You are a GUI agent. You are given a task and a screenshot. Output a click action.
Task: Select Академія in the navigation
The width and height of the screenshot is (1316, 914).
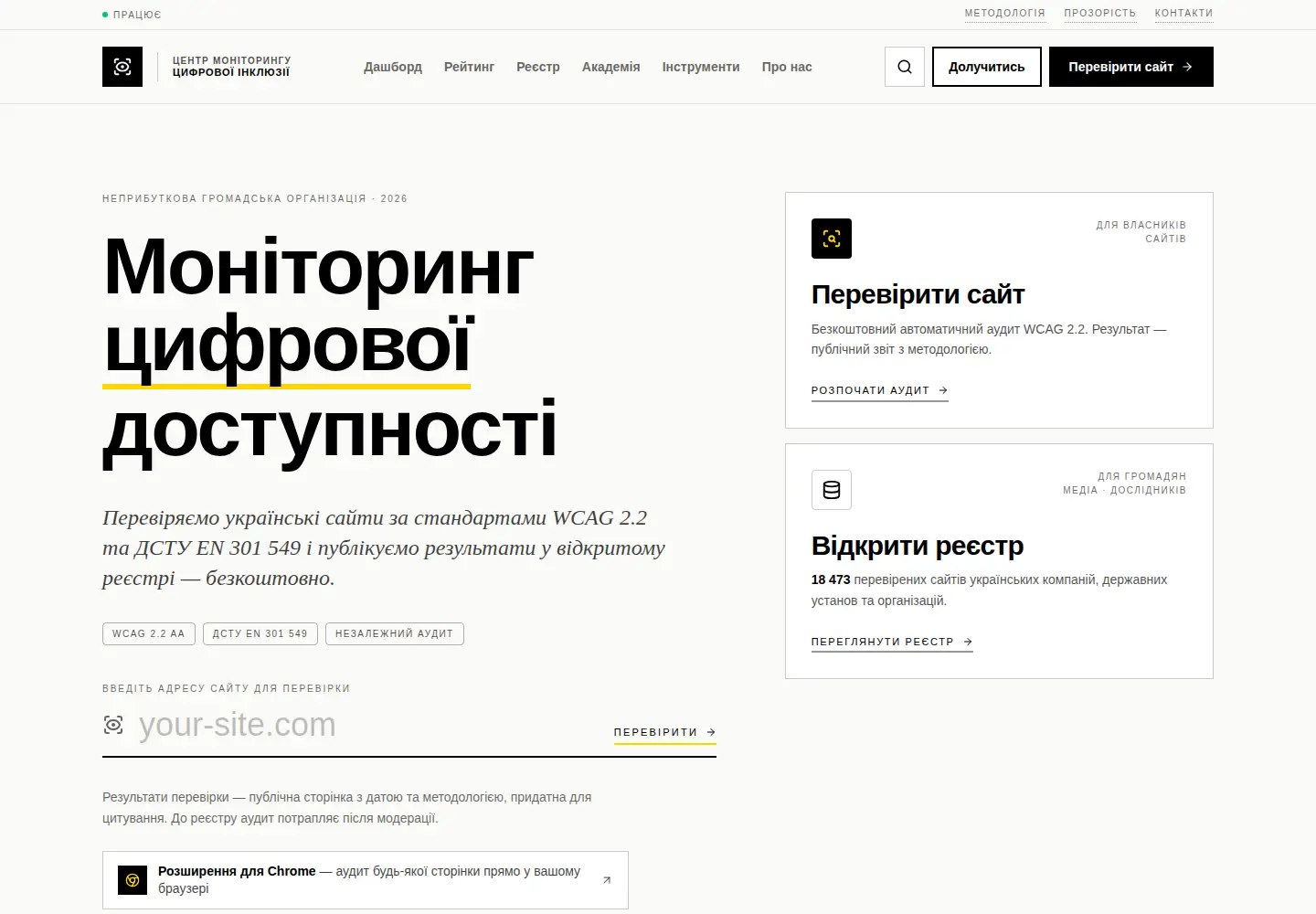coord(611,67)
